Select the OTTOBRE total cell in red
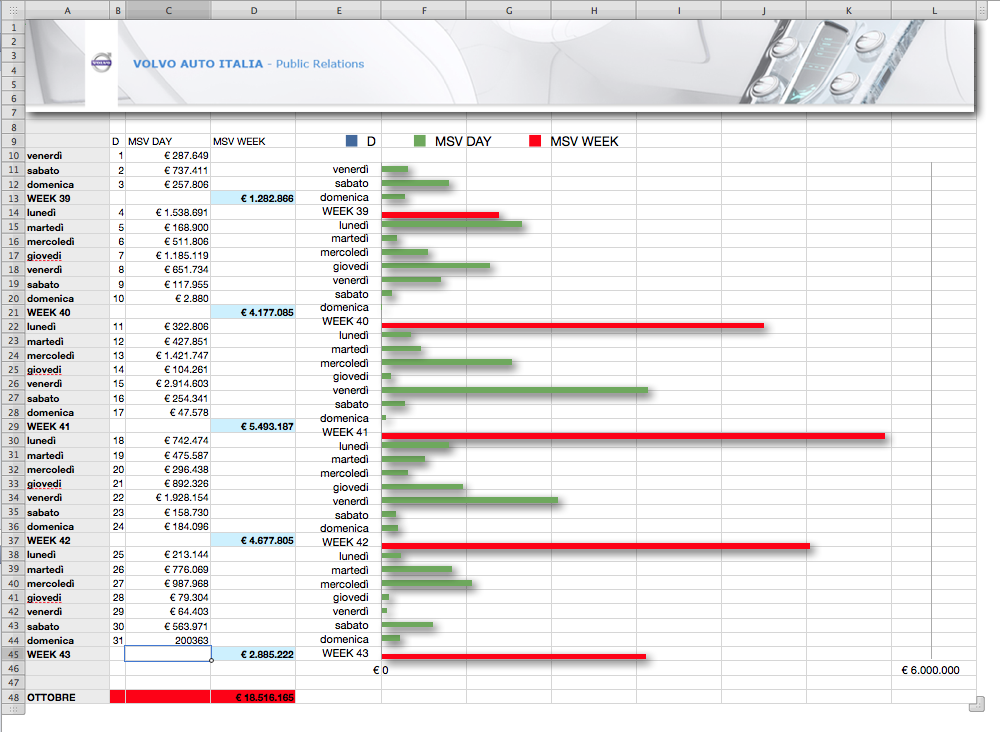 click(x=253, y=697)
